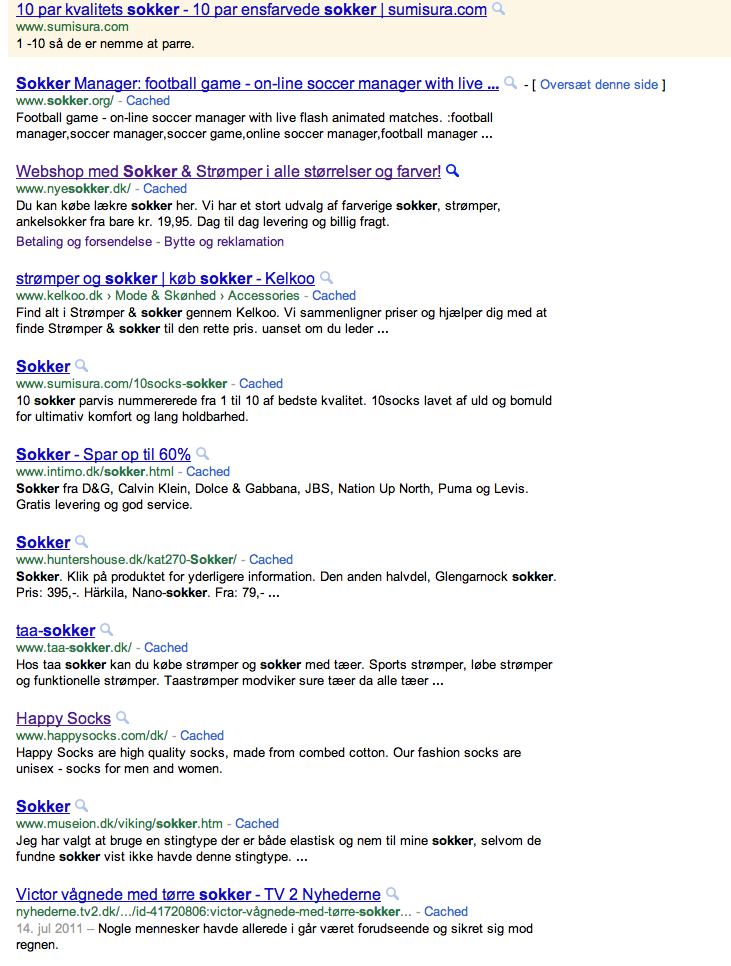Click preview magnifier next to Spar op til 60%
The image size is (731, 966).
click(203, 454)
